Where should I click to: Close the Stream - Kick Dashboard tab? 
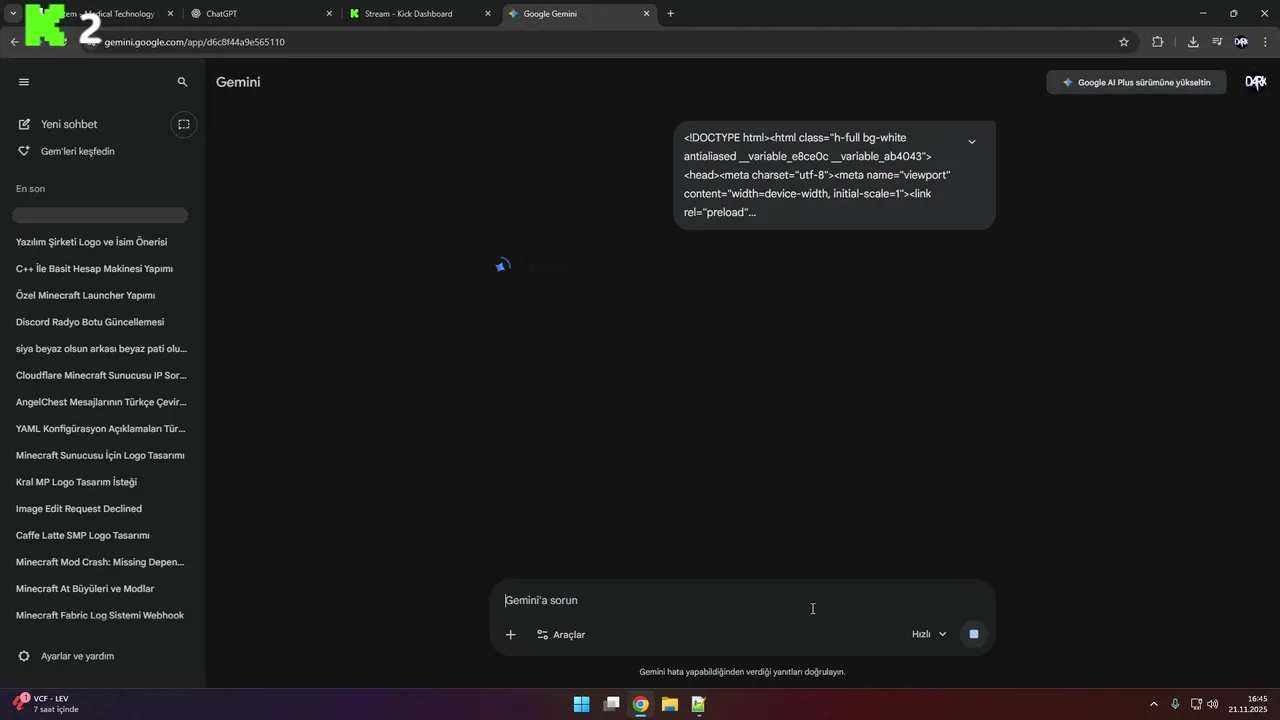pos(487,14)
